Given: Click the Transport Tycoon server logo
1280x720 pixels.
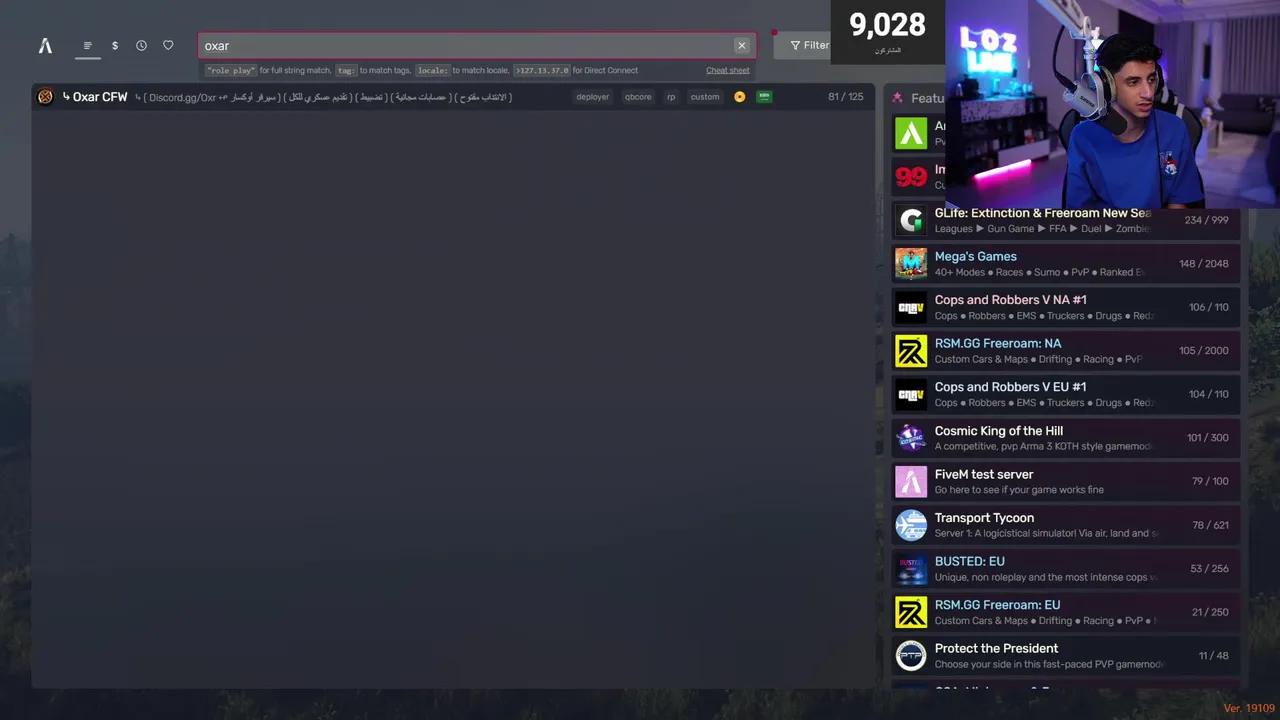Looking at the screenshot, I should 911,525.
